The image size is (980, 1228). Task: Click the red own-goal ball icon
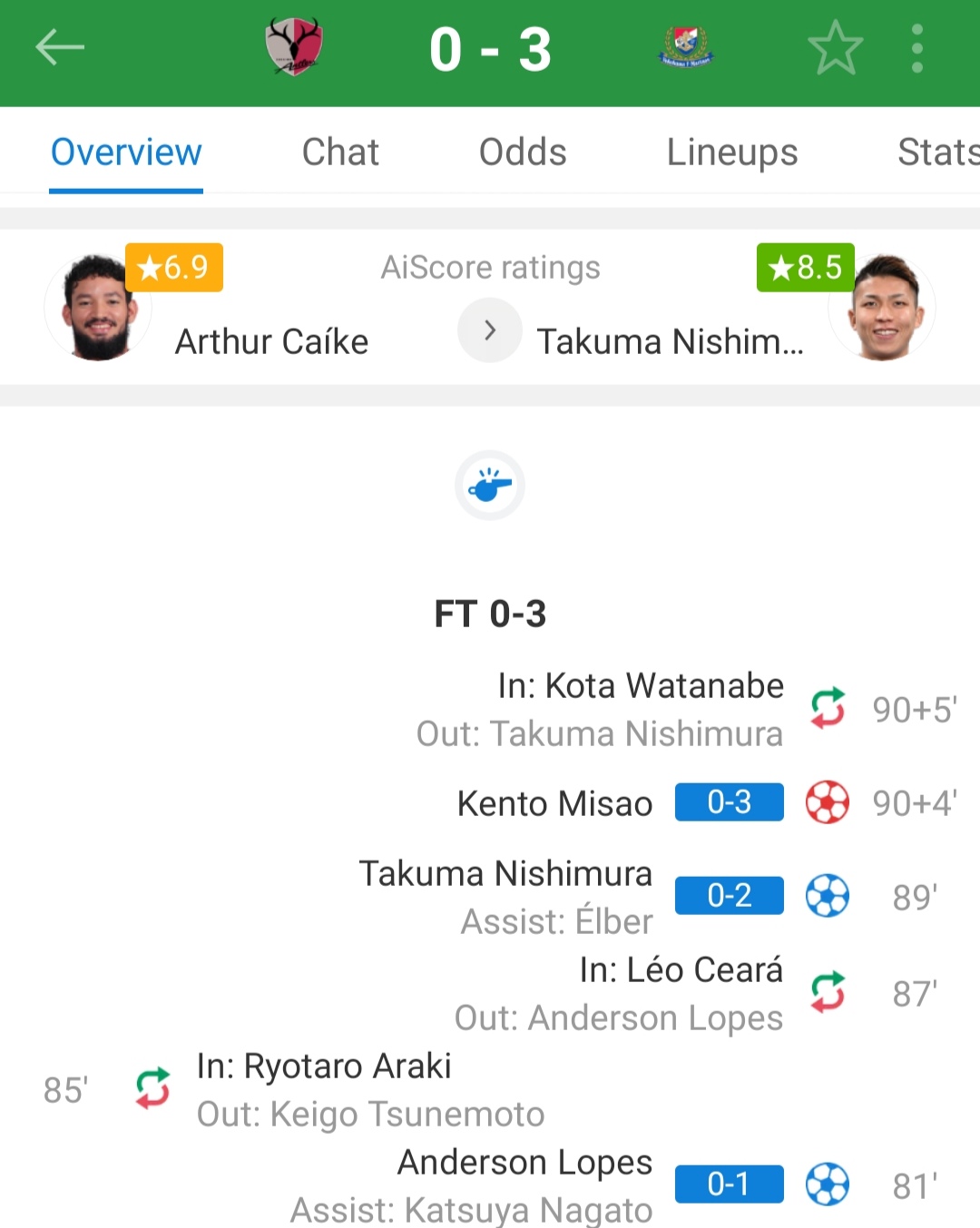[828, 802]
